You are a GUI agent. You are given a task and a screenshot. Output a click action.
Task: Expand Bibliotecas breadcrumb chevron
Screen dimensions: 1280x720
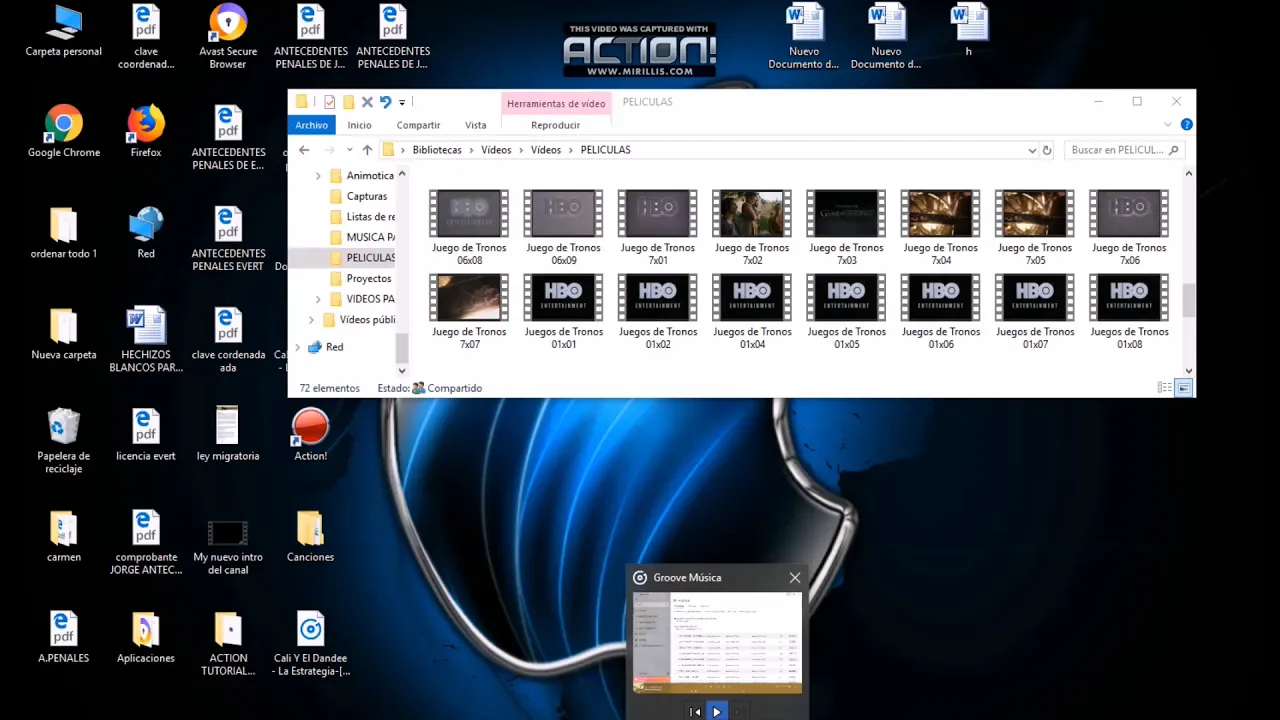pyautogui.click(x=470, y=150)
